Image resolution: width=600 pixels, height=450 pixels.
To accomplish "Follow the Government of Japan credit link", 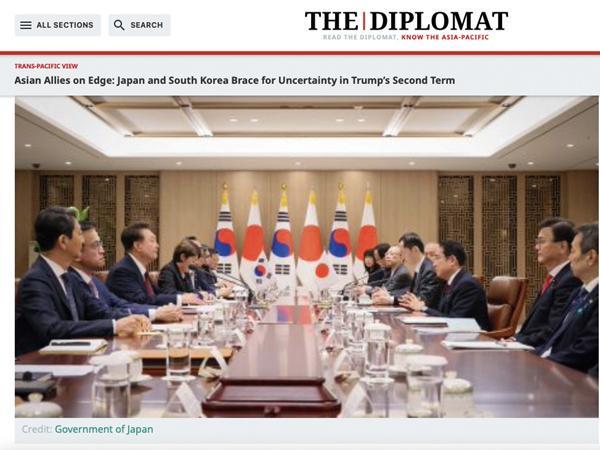I will pyautogui.click(x=104, y=429).
